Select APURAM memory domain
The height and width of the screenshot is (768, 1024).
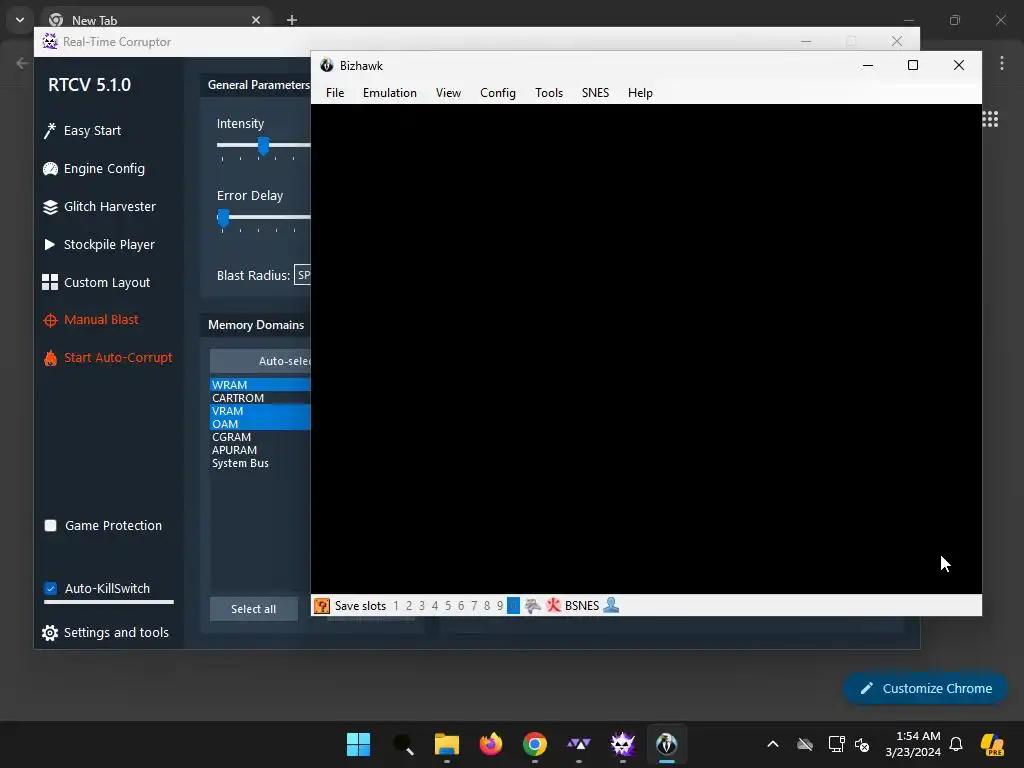pyautogui.click(x=261, y=450)
